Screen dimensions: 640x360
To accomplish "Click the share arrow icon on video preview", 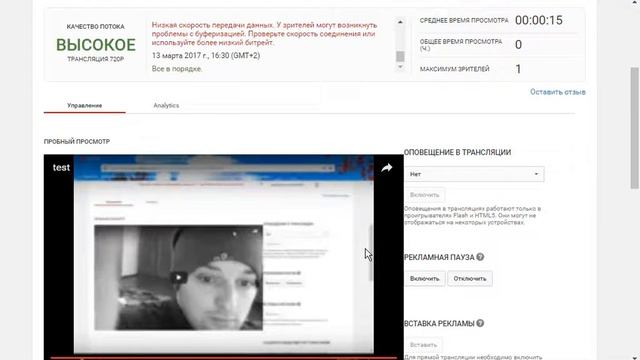I will pos(387,167).
